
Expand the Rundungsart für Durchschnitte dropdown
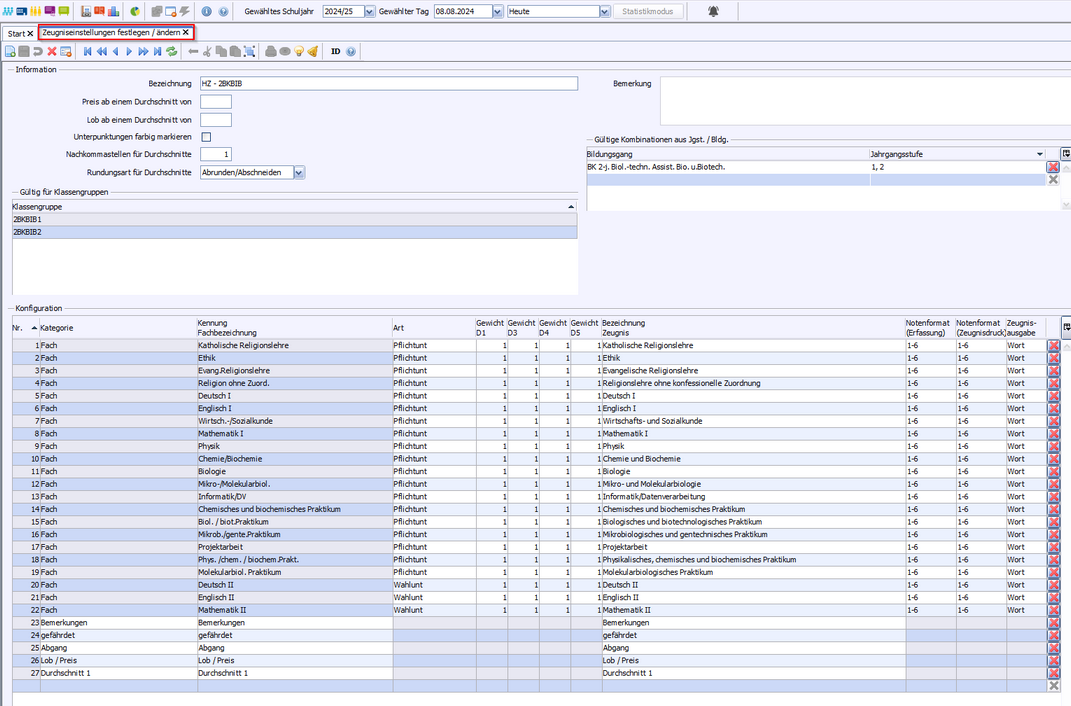tap(299, 172)
